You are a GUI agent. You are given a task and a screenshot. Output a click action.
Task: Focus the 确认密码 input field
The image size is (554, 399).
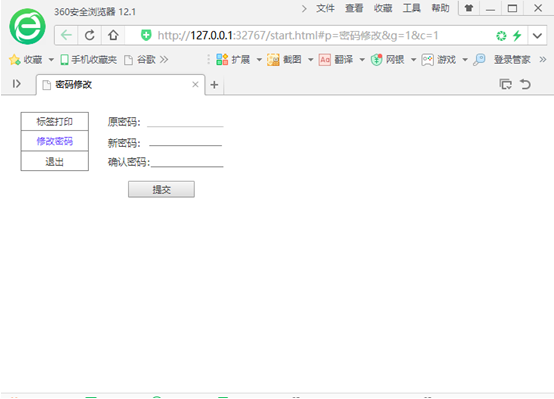tap(187, 162)
